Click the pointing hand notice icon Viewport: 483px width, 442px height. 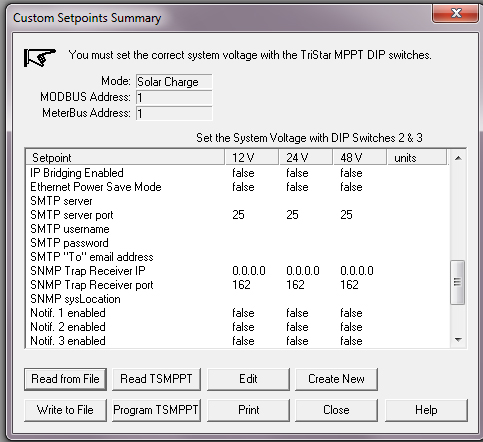[40, 57]
